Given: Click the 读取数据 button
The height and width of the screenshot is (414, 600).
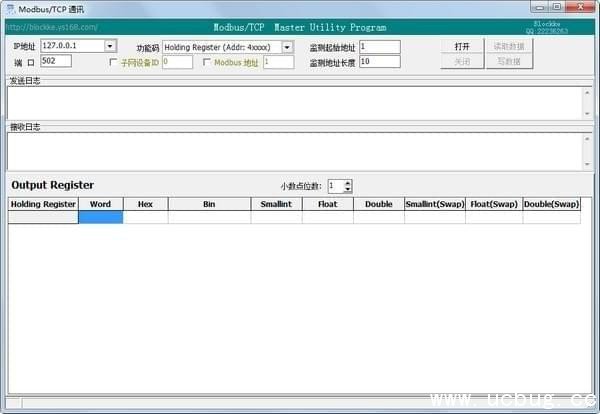Looking at the screenshot, I should (509, 47).
